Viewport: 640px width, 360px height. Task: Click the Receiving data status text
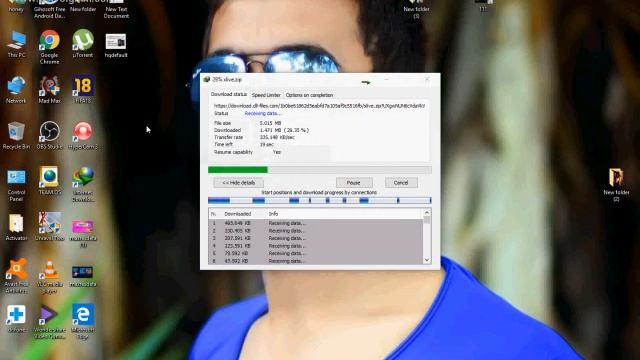pos(262,113)
